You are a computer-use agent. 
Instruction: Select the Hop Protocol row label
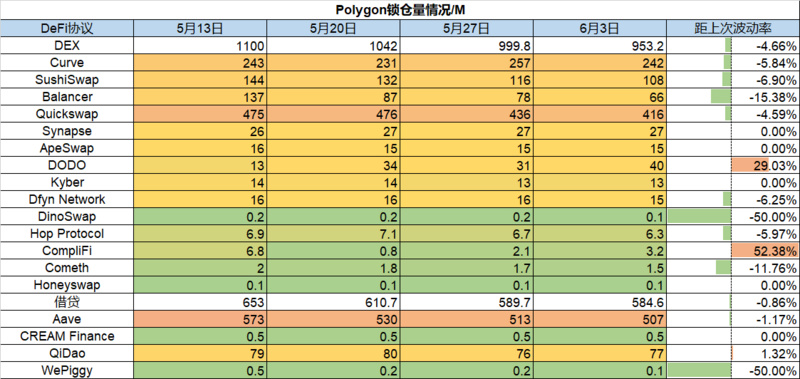(x=67, y=234)
